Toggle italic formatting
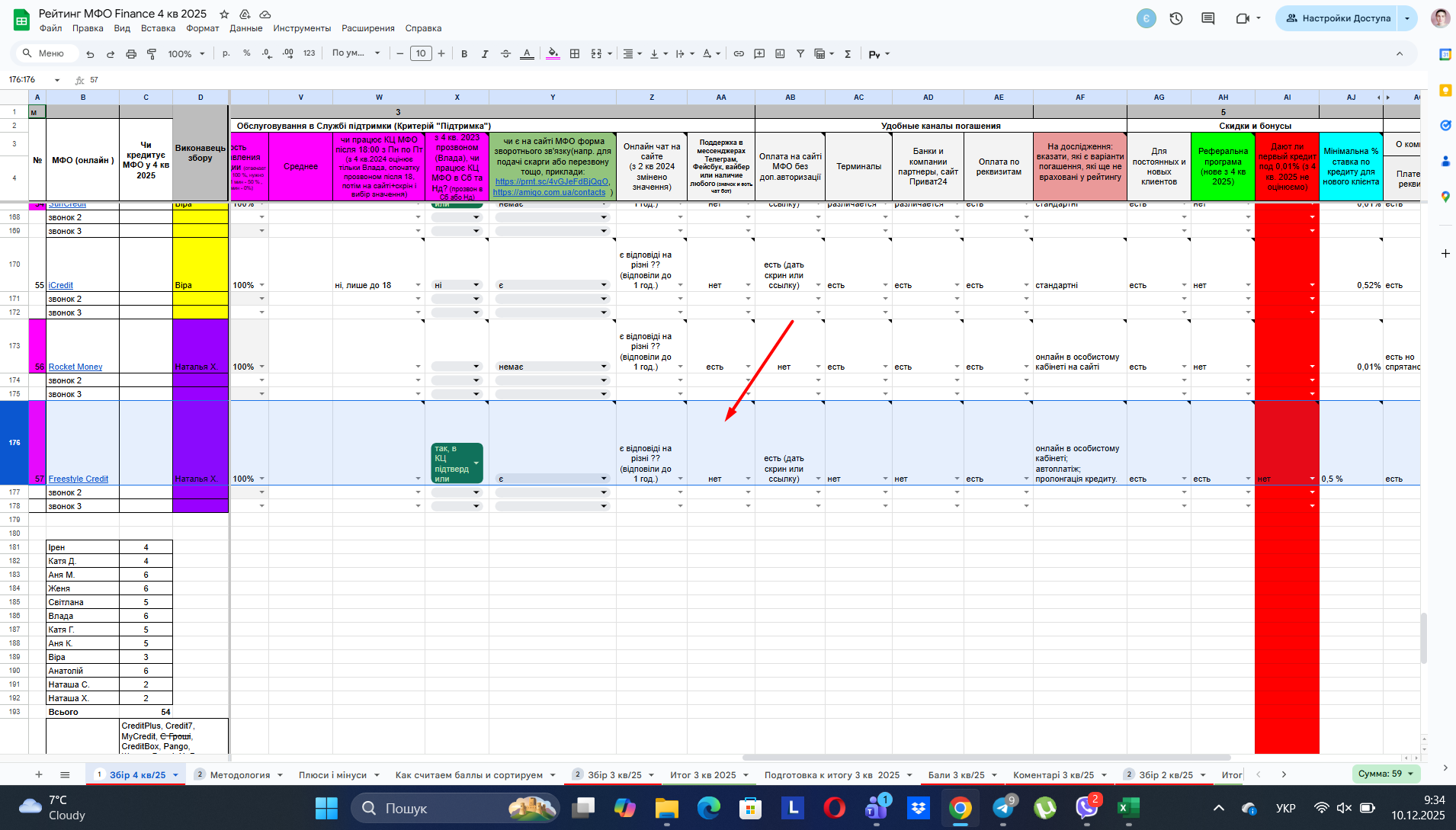Viewport: 1456px width, 830px height. click(485, 53)
